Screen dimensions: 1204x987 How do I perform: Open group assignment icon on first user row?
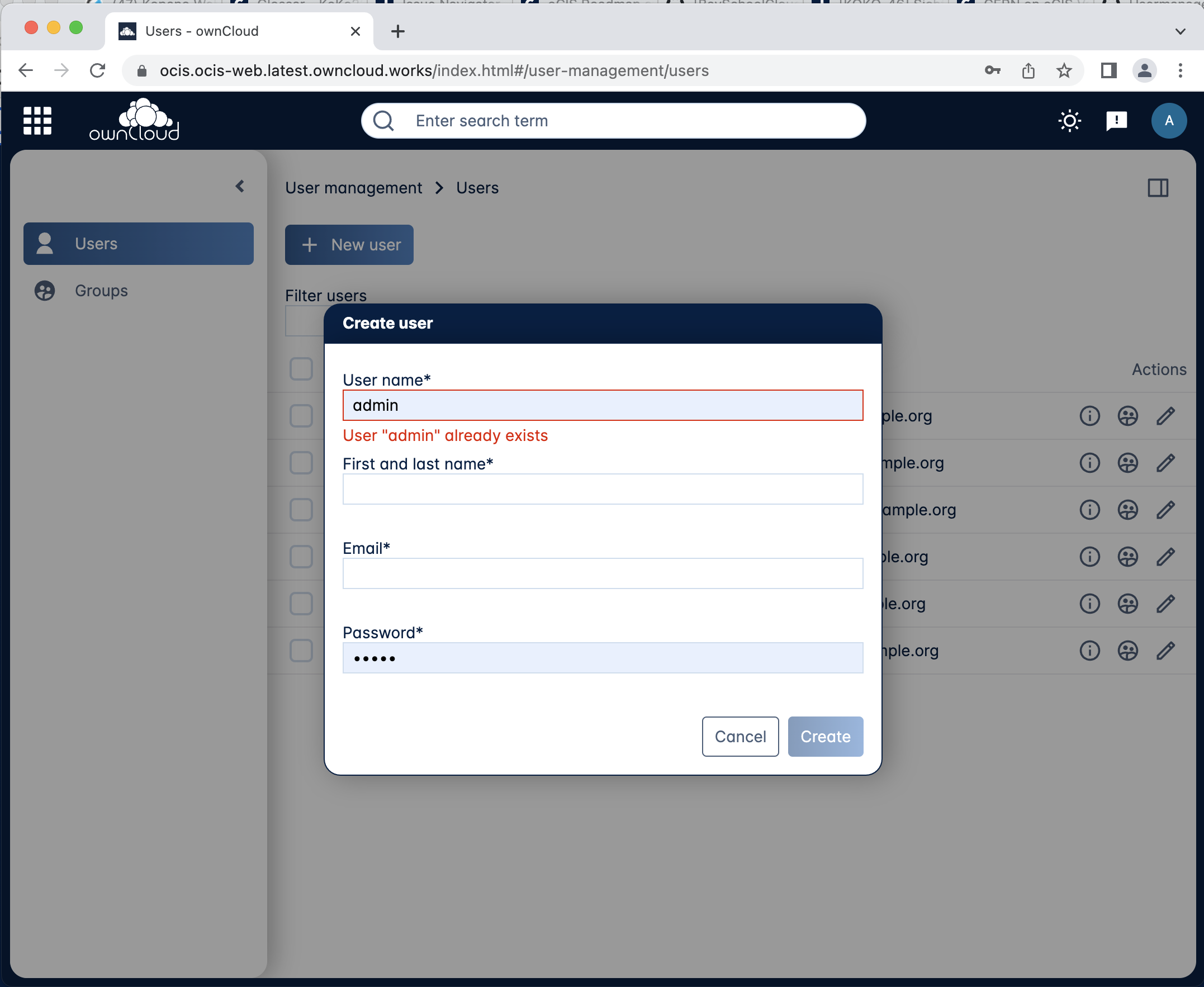pyautogui.click(x=1128, y=416)
